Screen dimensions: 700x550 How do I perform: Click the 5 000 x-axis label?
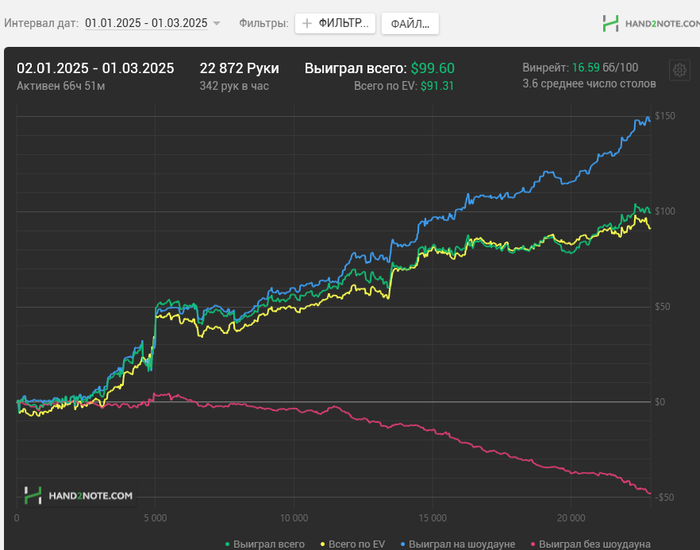pyautogui.click(x=155, y=518)
